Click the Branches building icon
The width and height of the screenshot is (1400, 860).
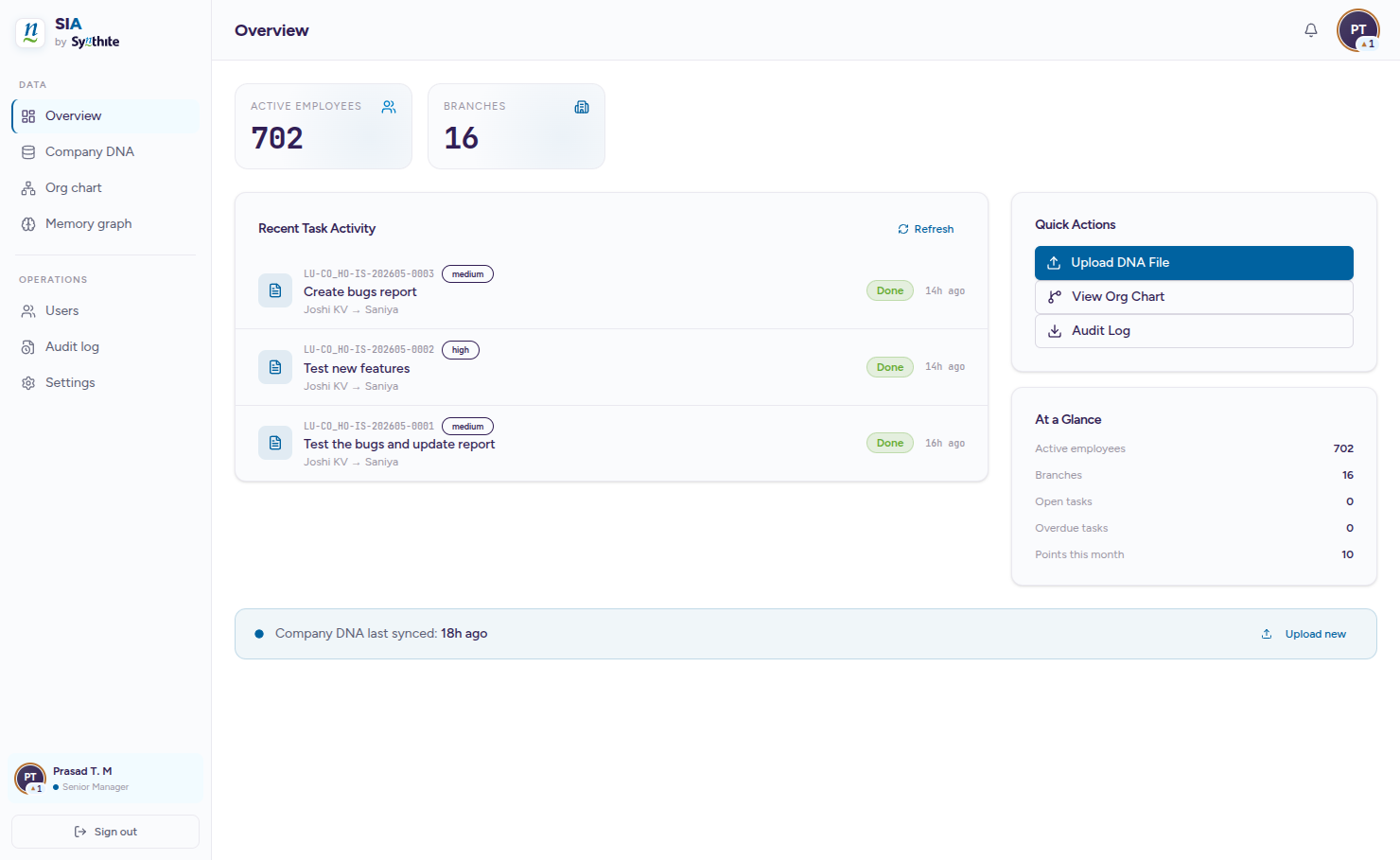(582, 107)
